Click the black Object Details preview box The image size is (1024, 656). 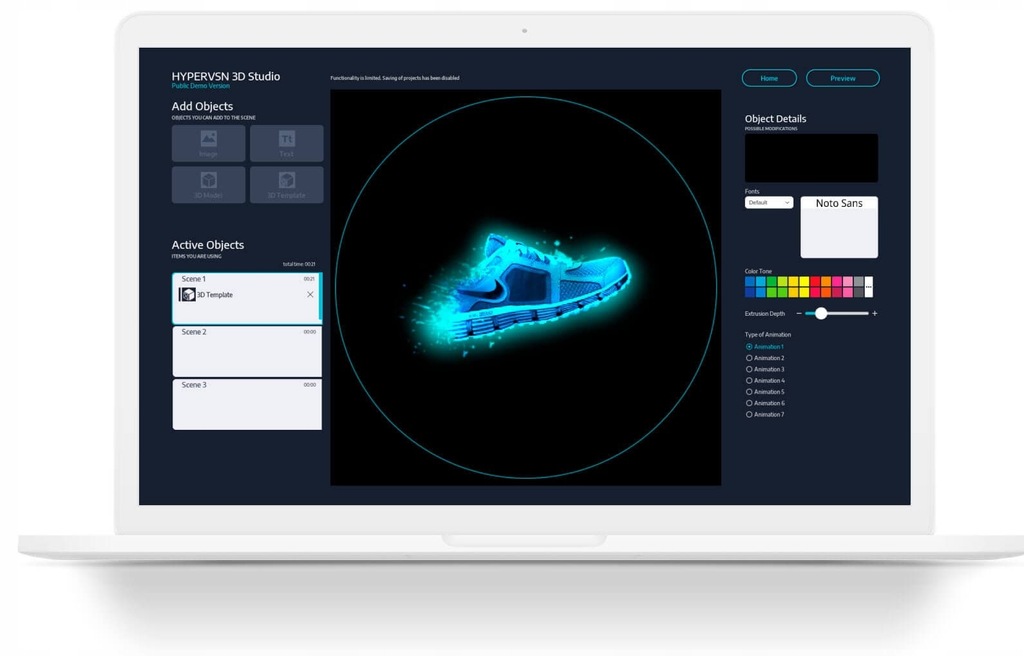click(811, 158)
